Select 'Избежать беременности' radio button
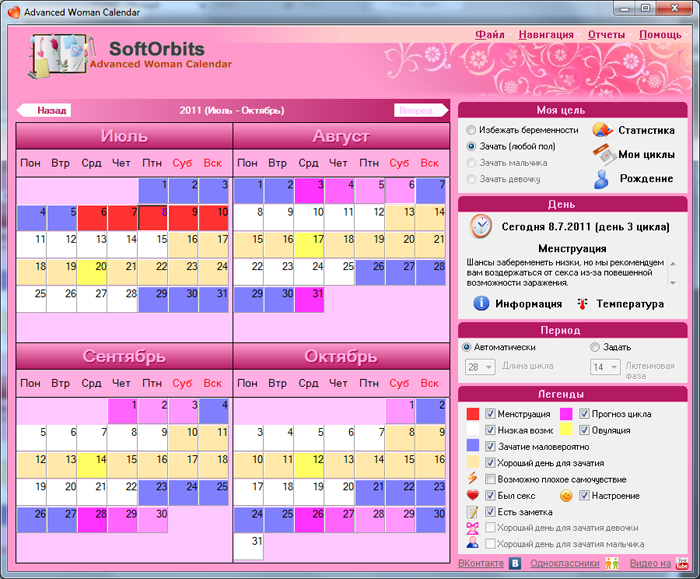The image size is (700, 579). click(471, 130)
